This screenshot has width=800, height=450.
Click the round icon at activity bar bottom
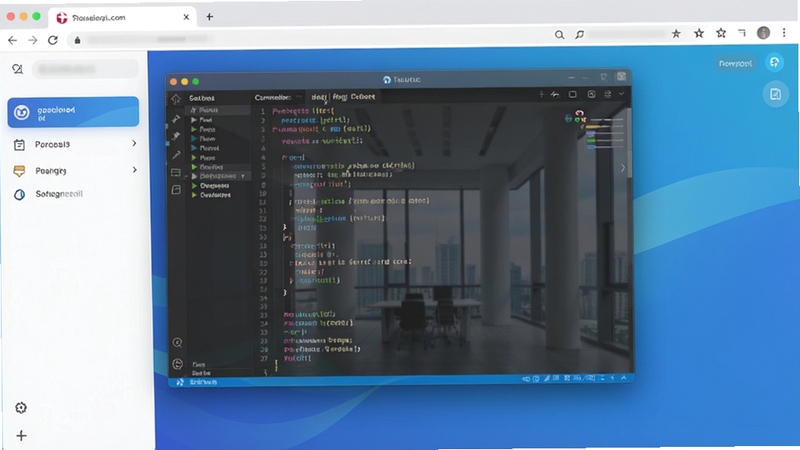click(x=178, y=364)
